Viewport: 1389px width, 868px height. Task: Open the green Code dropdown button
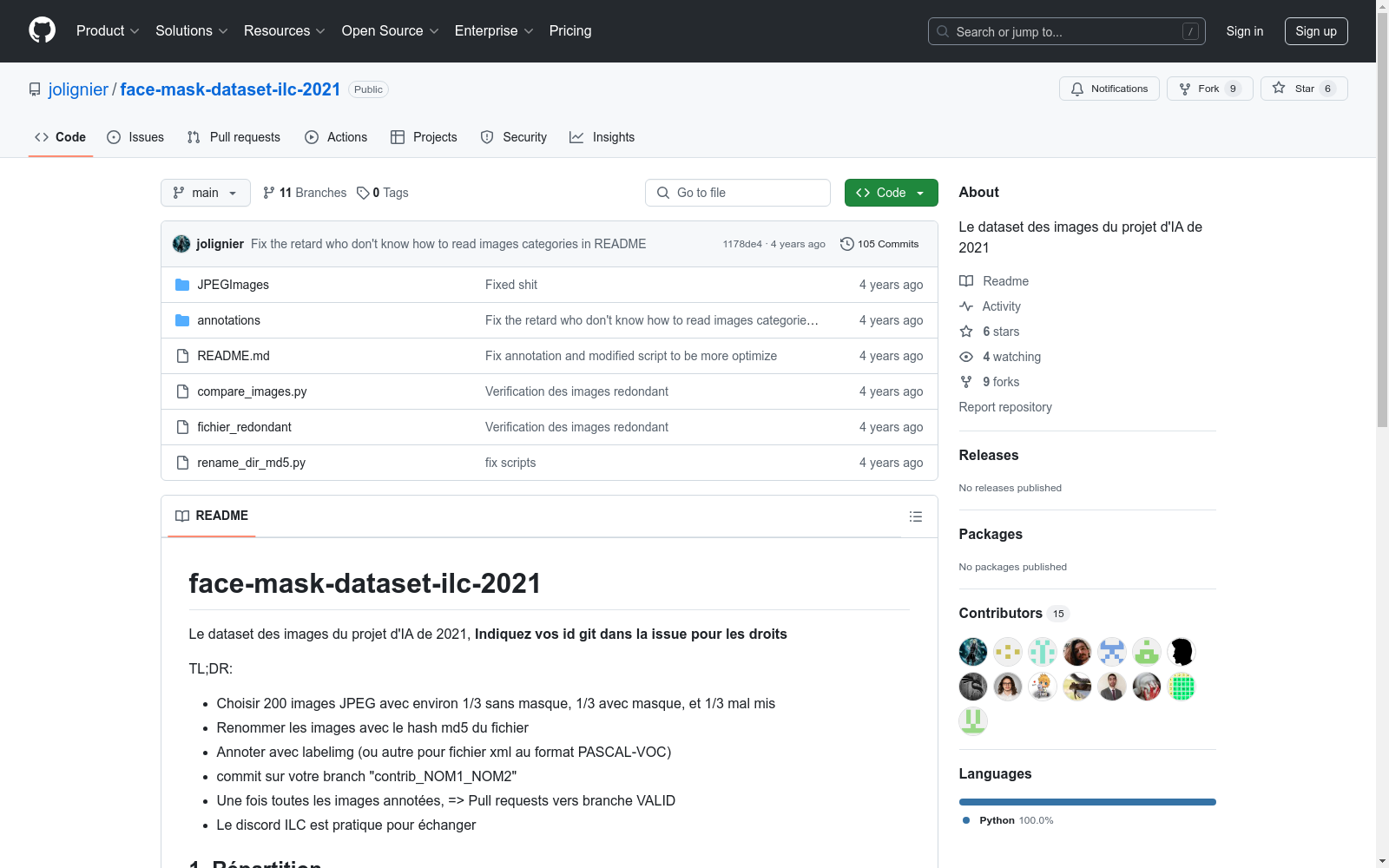coord(891,193)
